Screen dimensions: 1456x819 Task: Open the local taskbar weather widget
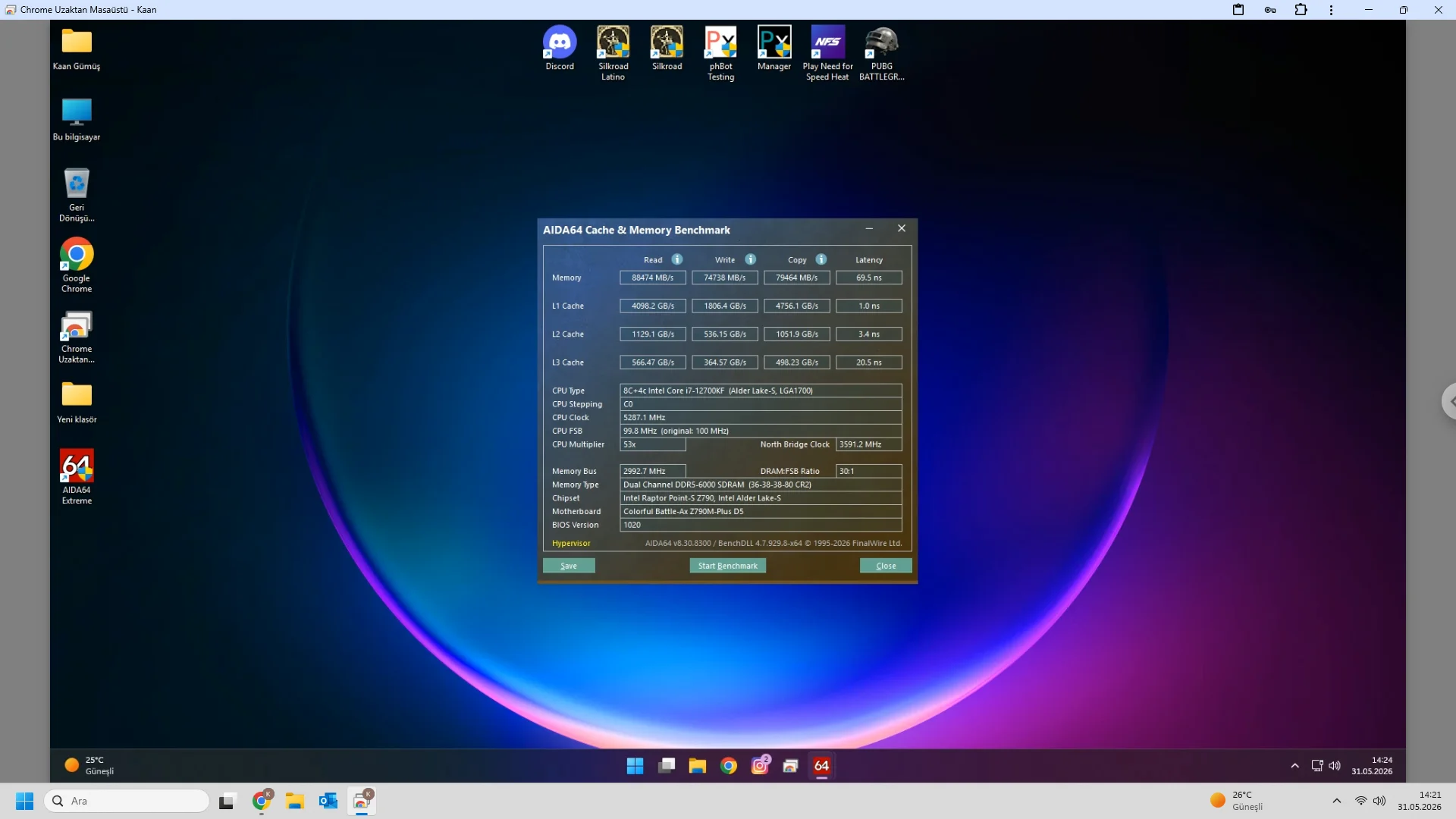point(1237,801)
